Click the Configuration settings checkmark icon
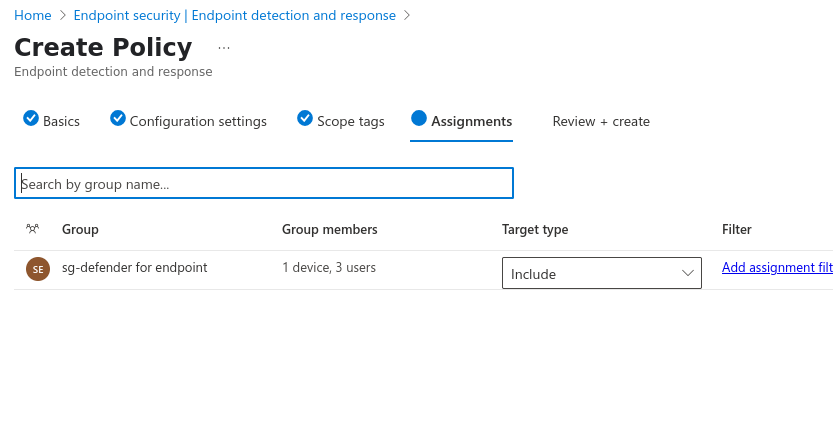The height and width of the screenshot is (429, 833). [118, 118]
